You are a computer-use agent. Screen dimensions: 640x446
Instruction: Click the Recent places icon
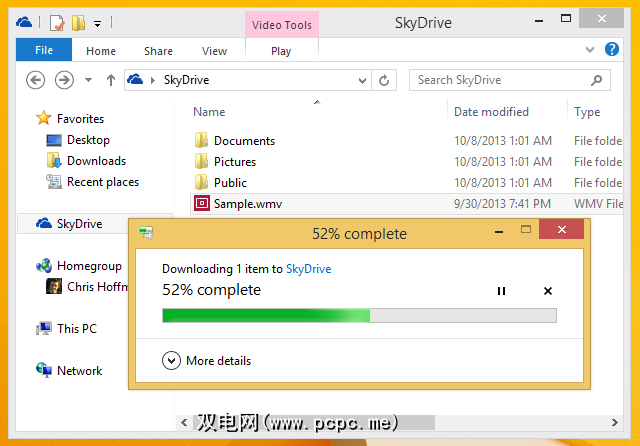54,182
